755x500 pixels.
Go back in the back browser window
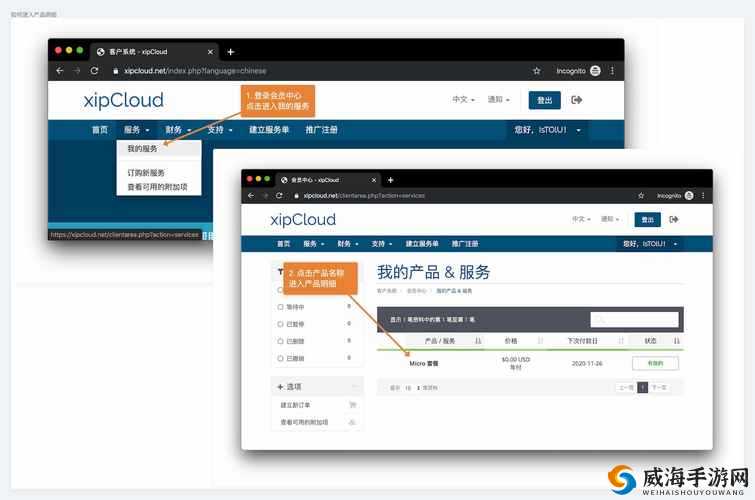60,71
